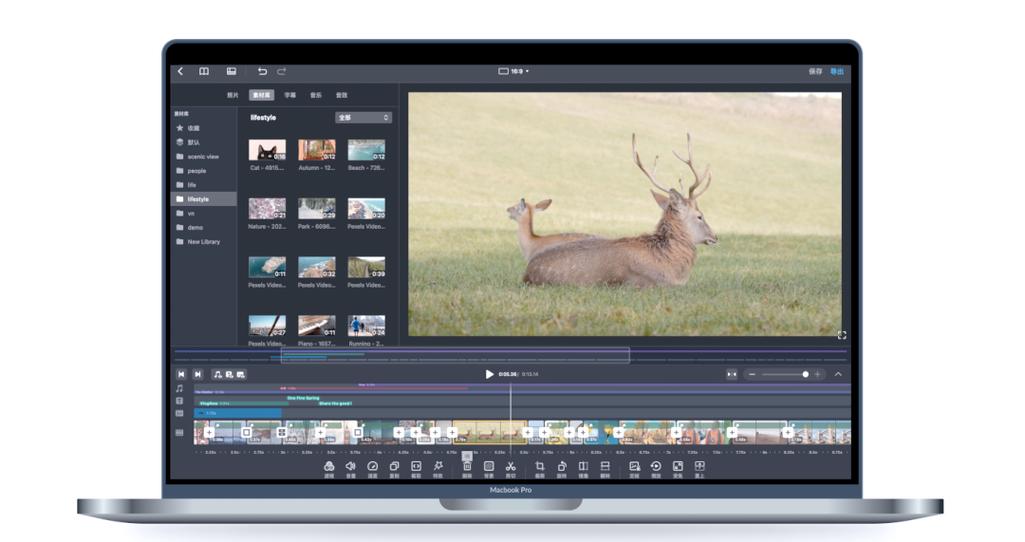Screen dimensions: 1025x542
Task: Open the magic wand effects tool
Action: pyautogui.click(x=438, y=466)
